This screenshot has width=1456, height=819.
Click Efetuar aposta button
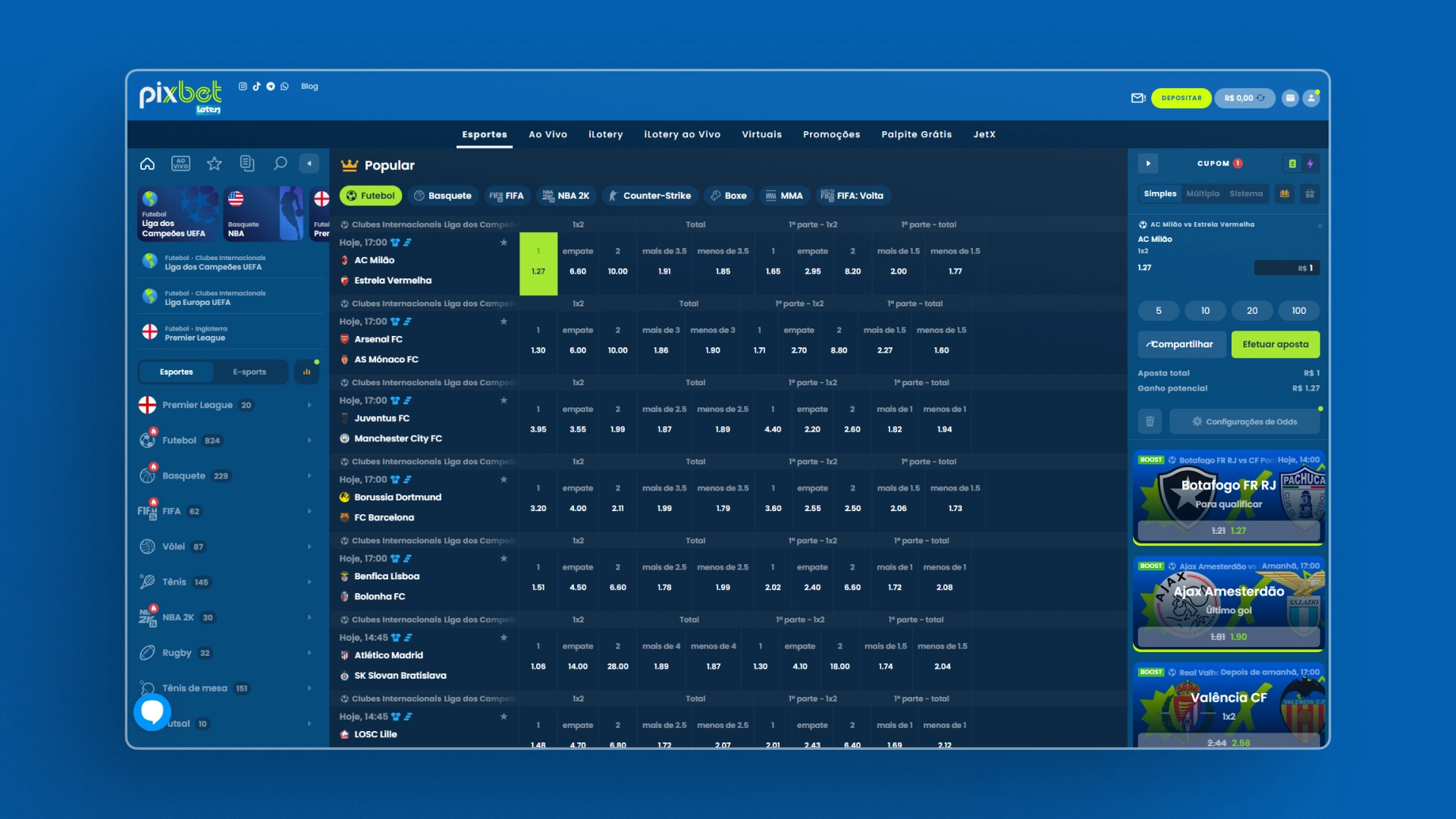pyautogui.click(x=1276, y=344)
